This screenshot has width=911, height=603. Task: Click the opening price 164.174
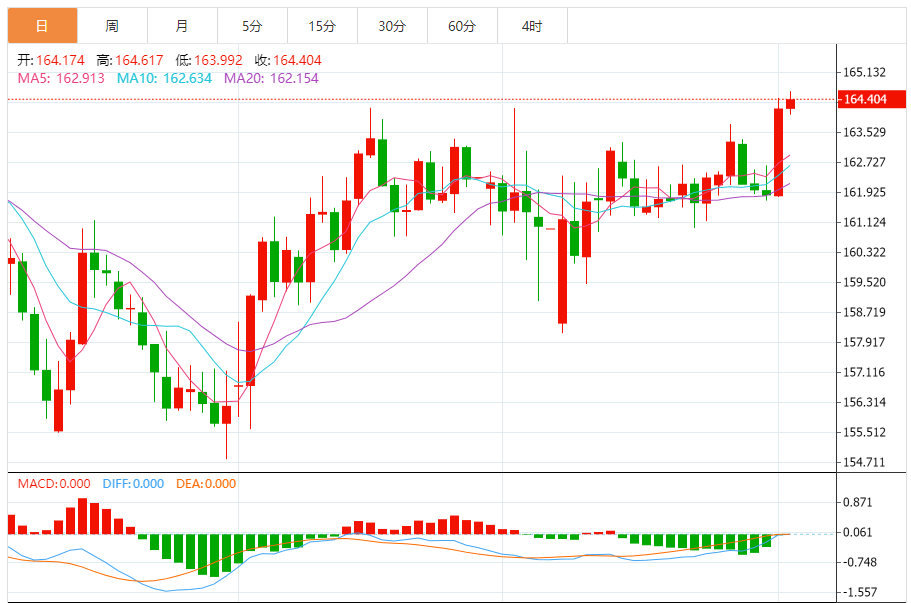60,60
